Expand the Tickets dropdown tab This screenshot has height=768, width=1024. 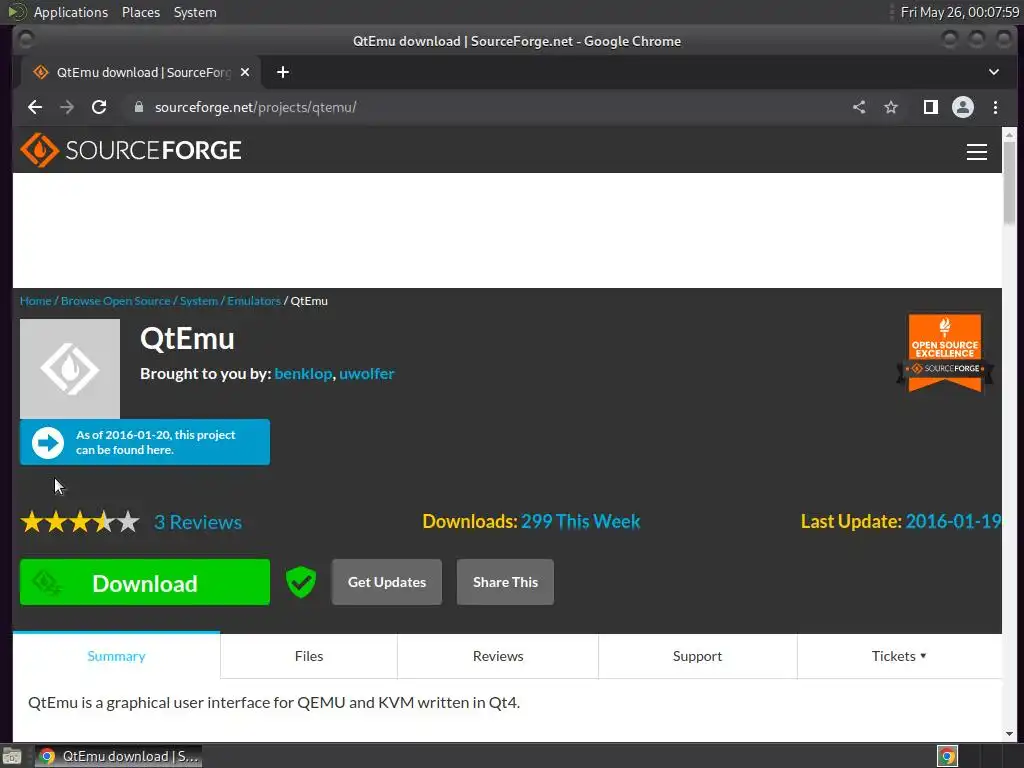point(899,656)
